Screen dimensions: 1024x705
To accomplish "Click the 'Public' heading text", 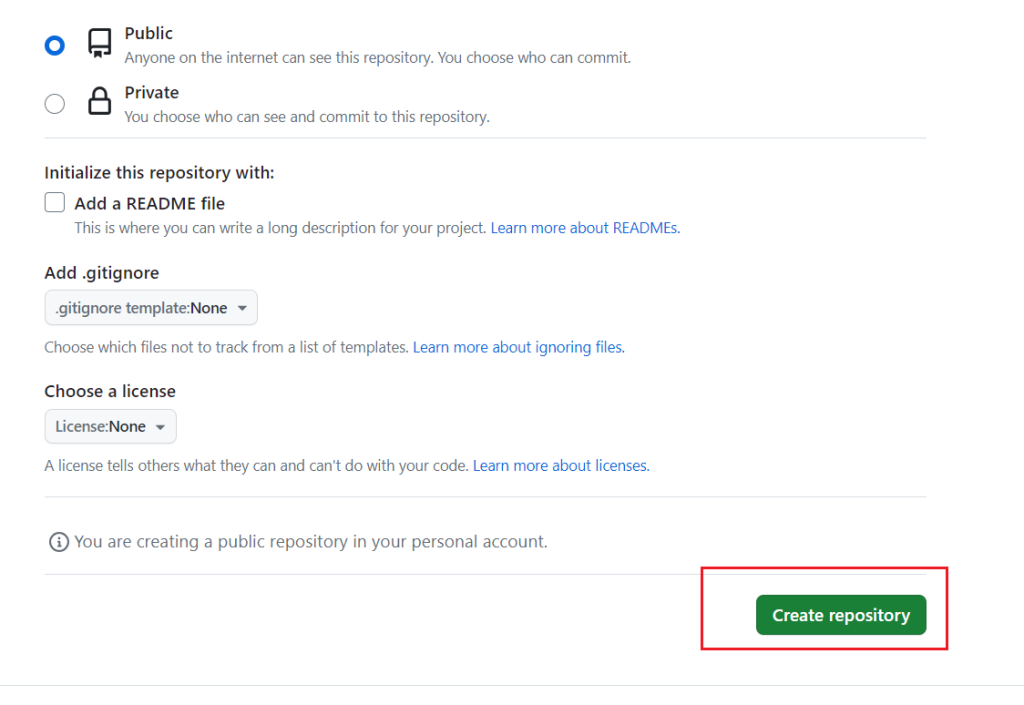I will point(149,33).
